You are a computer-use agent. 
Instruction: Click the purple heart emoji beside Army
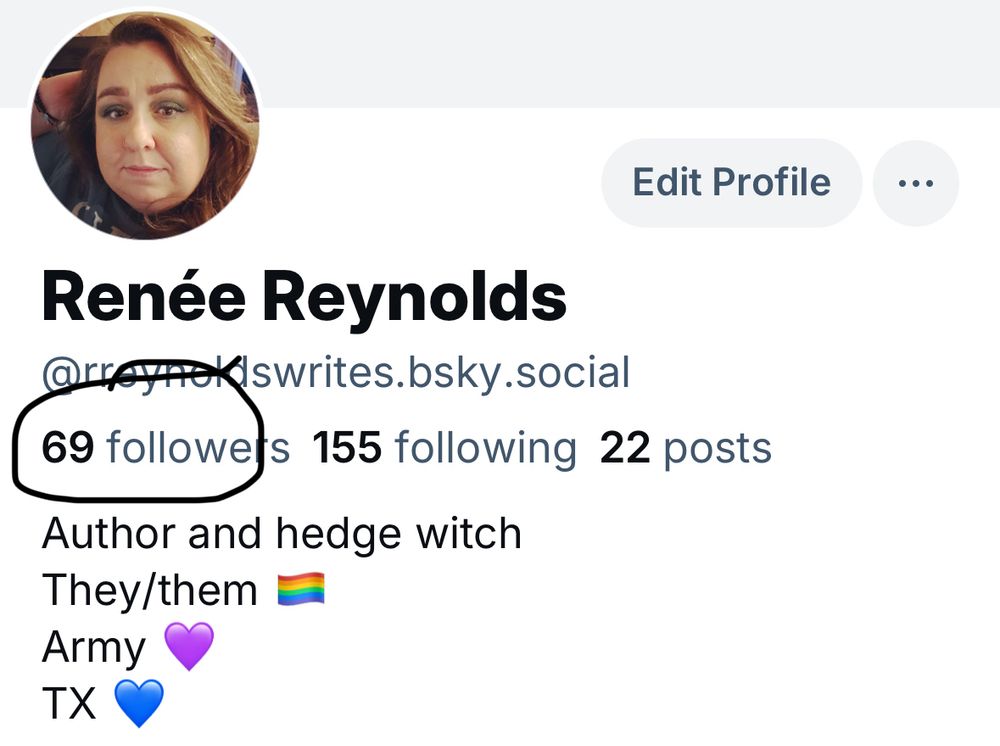click(x=189, y=646)
